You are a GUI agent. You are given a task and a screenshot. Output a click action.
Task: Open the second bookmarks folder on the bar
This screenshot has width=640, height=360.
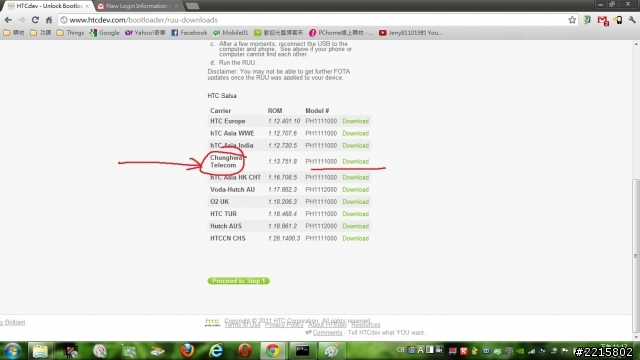point(40,33)
